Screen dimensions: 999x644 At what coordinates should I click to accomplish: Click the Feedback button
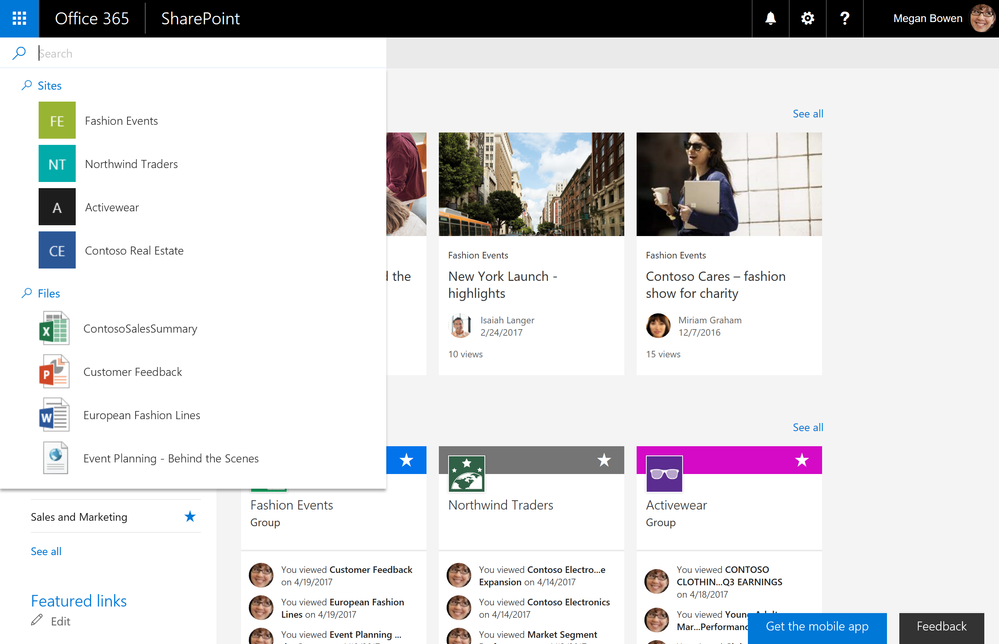tap(942, 627)
